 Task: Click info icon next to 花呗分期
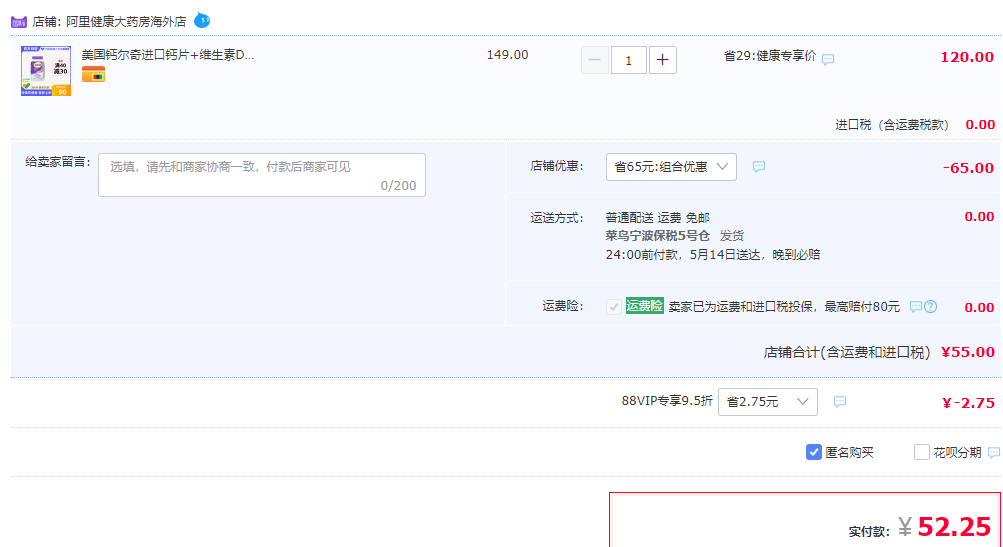[x=993, y=453]
